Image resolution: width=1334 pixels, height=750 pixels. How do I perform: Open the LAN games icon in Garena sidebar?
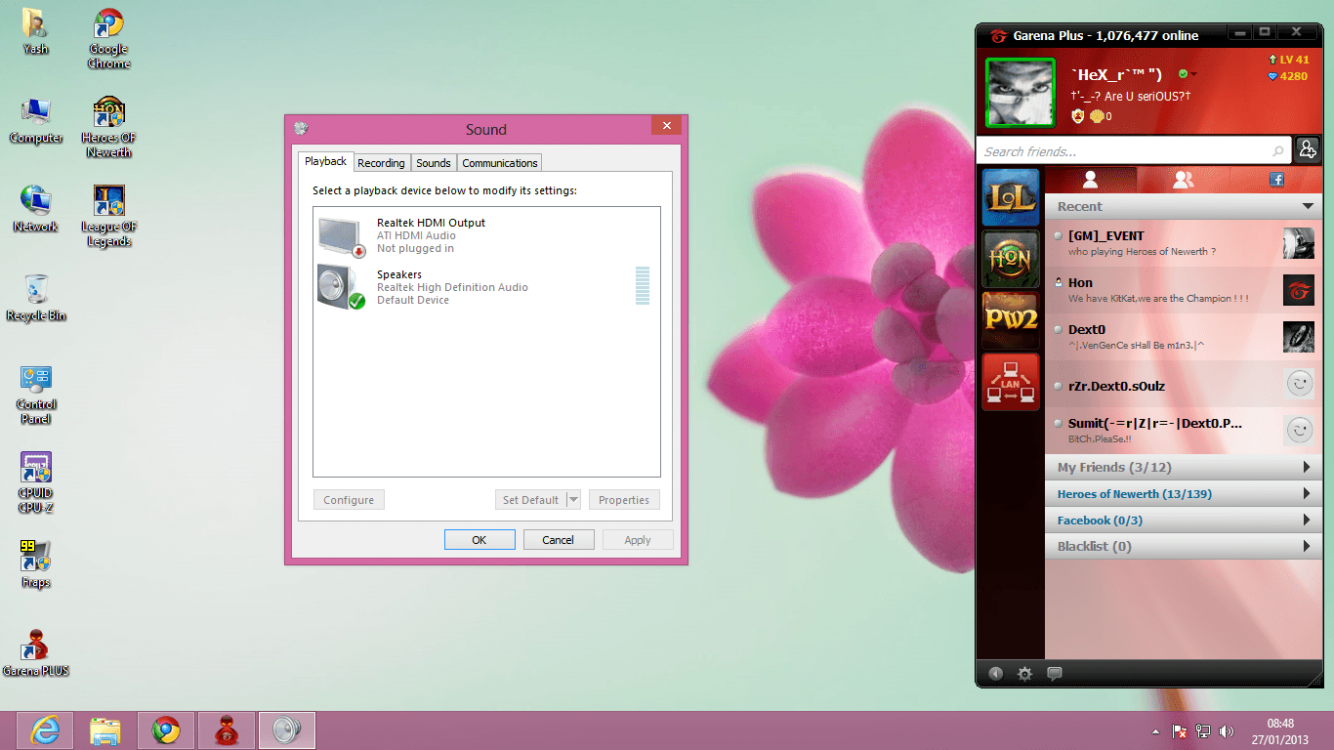1010,382
